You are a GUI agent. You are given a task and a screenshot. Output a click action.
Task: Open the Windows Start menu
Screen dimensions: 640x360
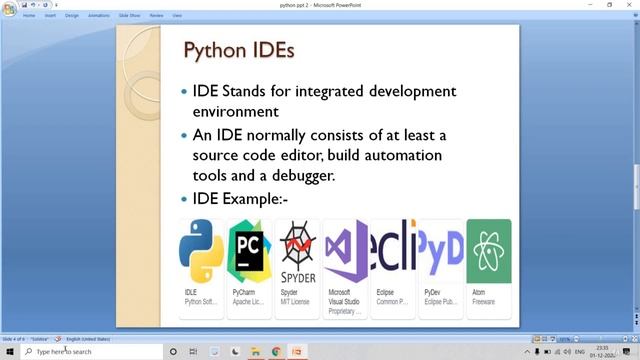10,351
